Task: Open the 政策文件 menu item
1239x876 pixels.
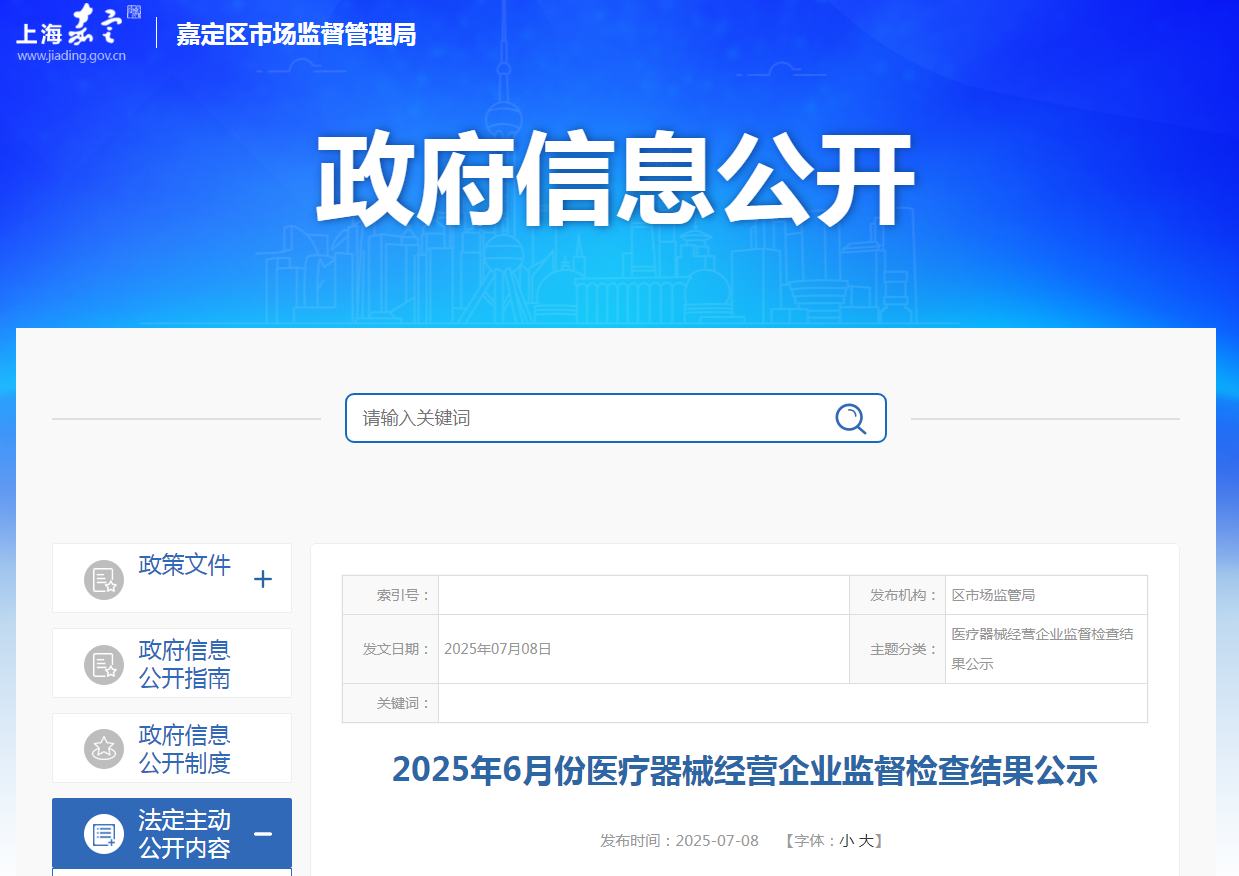Action: (x=172, y=578)
